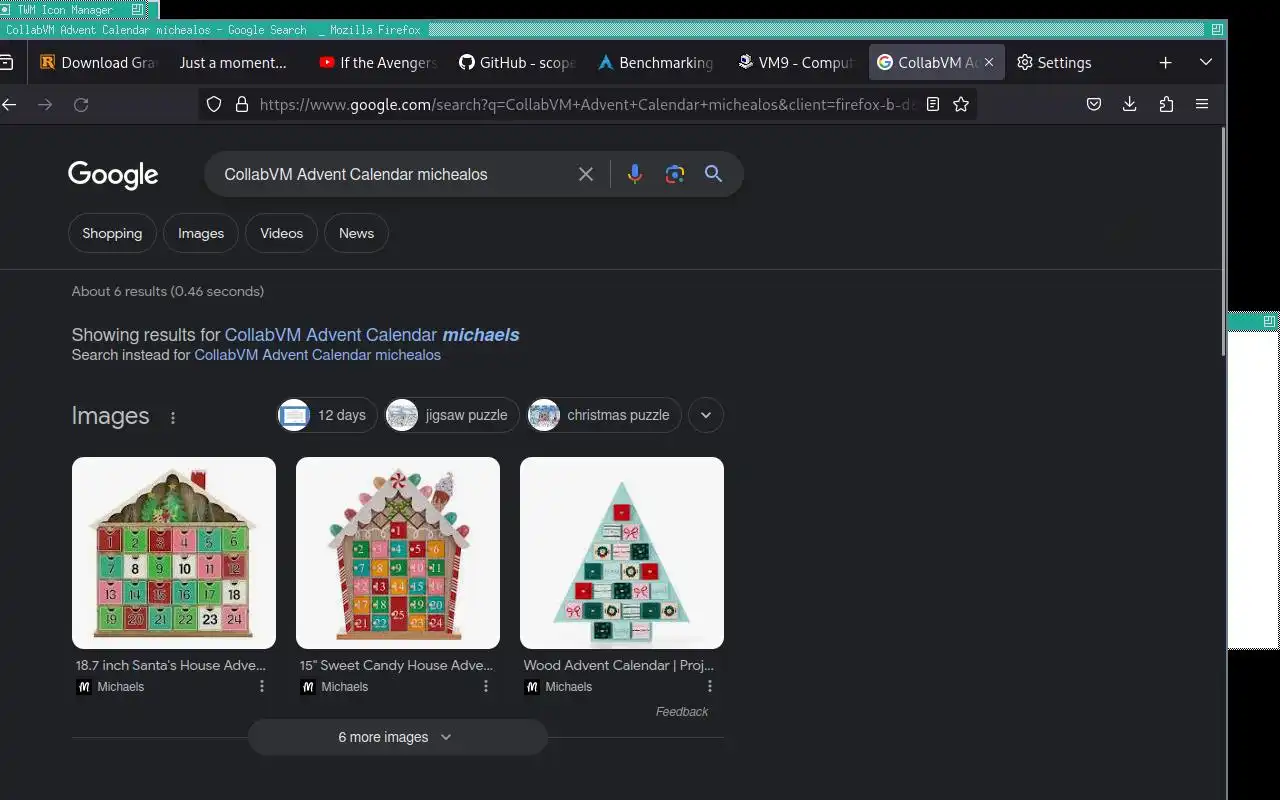Toggle reader view in the address bar
Viewport: 1280px width, 800px height.
[x=933, y=104]
